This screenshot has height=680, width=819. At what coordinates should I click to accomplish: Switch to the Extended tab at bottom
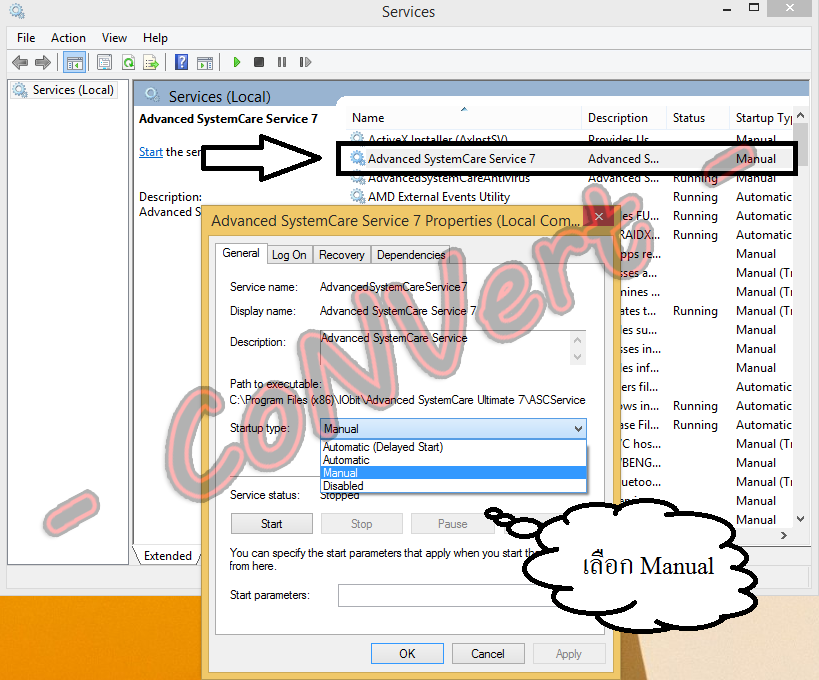(168, 556)
